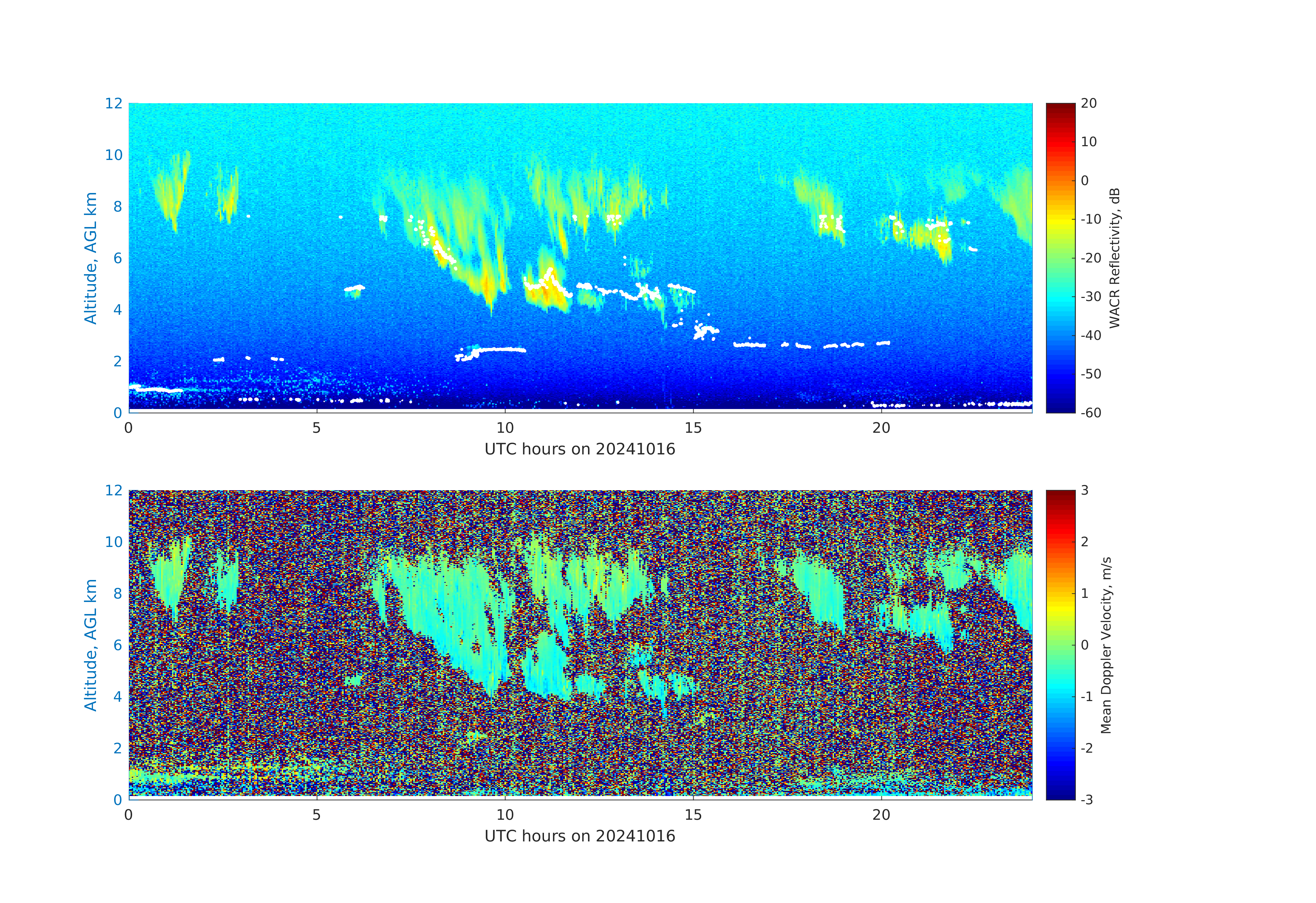Click the 20 dB tick on reflectivity colorbar
1316x903 pixels.
pos(1088,104)
